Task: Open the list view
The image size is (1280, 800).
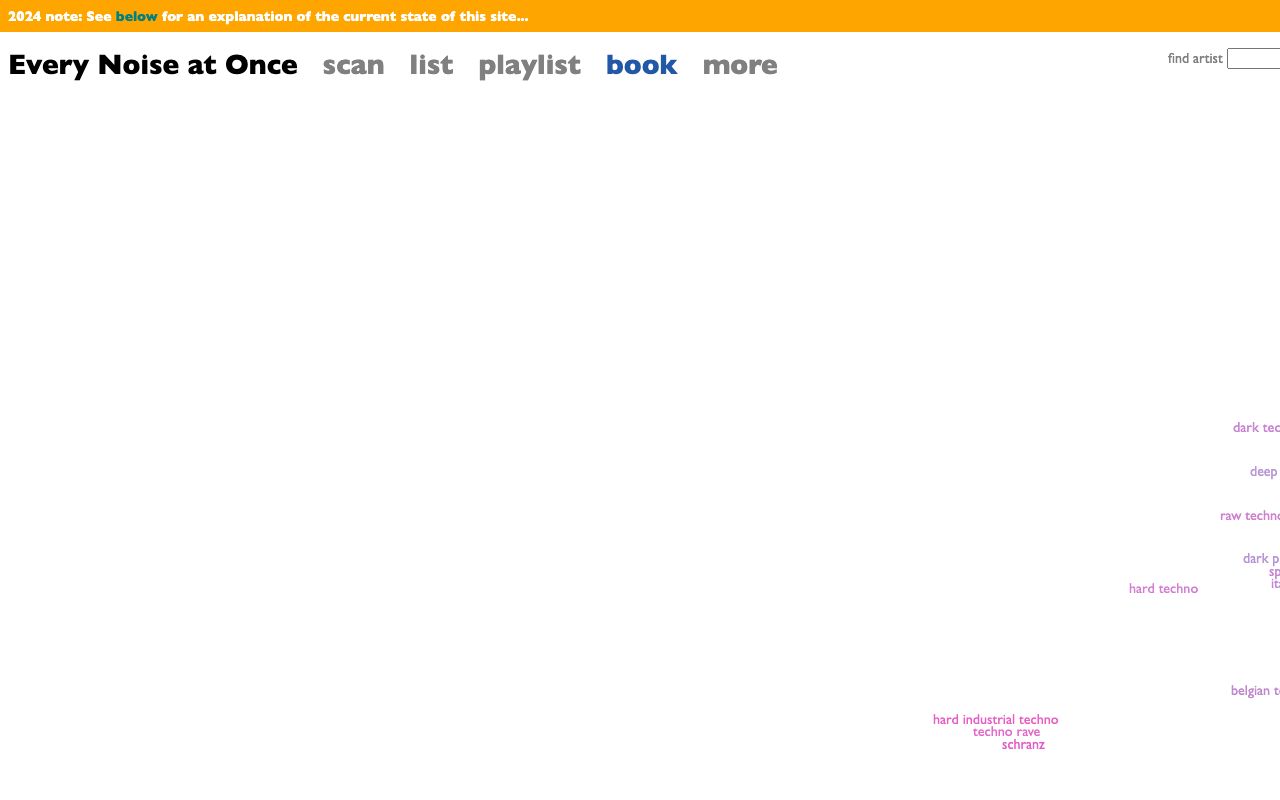Action: pos(431,64)
